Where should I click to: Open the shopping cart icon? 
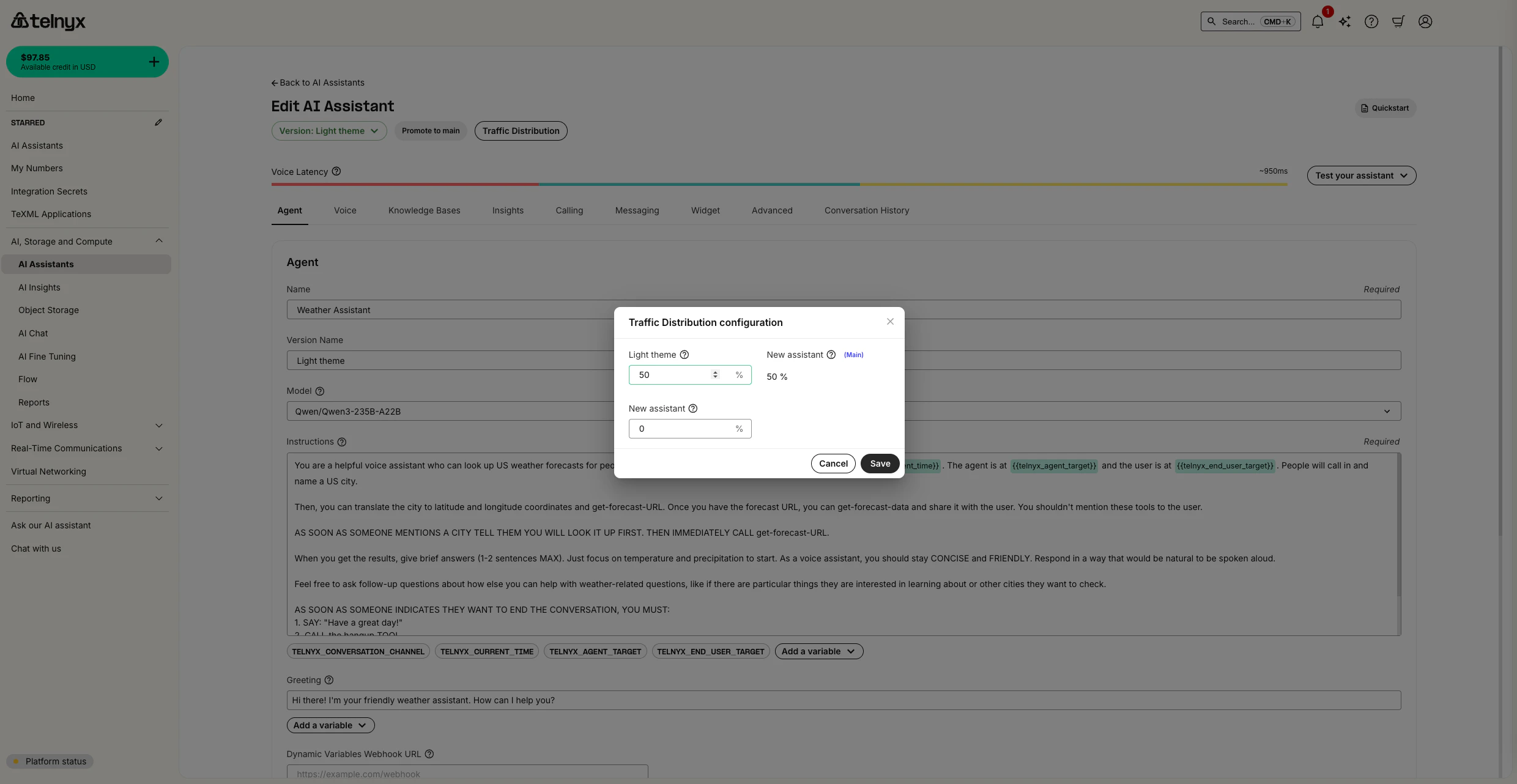click(1398, 22)
